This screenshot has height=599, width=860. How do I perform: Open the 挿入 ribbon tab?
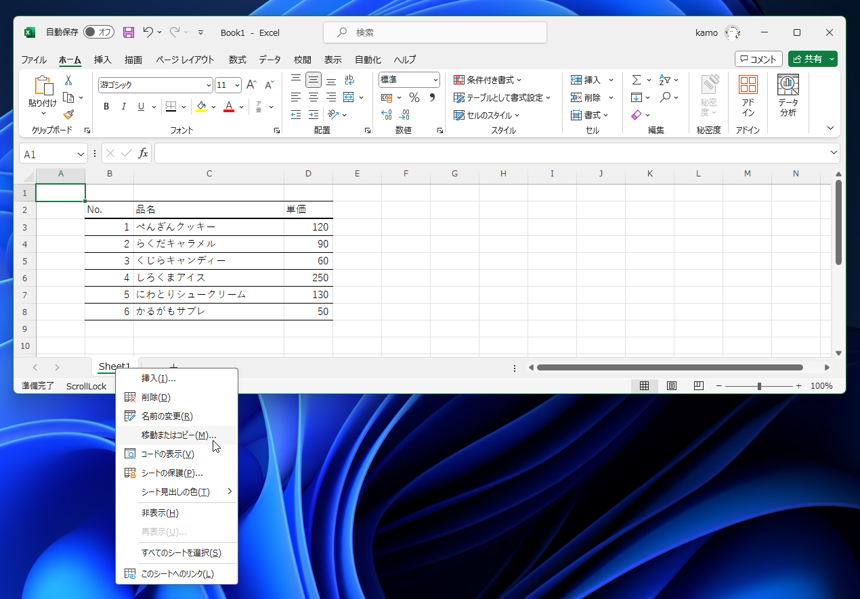pos(103,59)
